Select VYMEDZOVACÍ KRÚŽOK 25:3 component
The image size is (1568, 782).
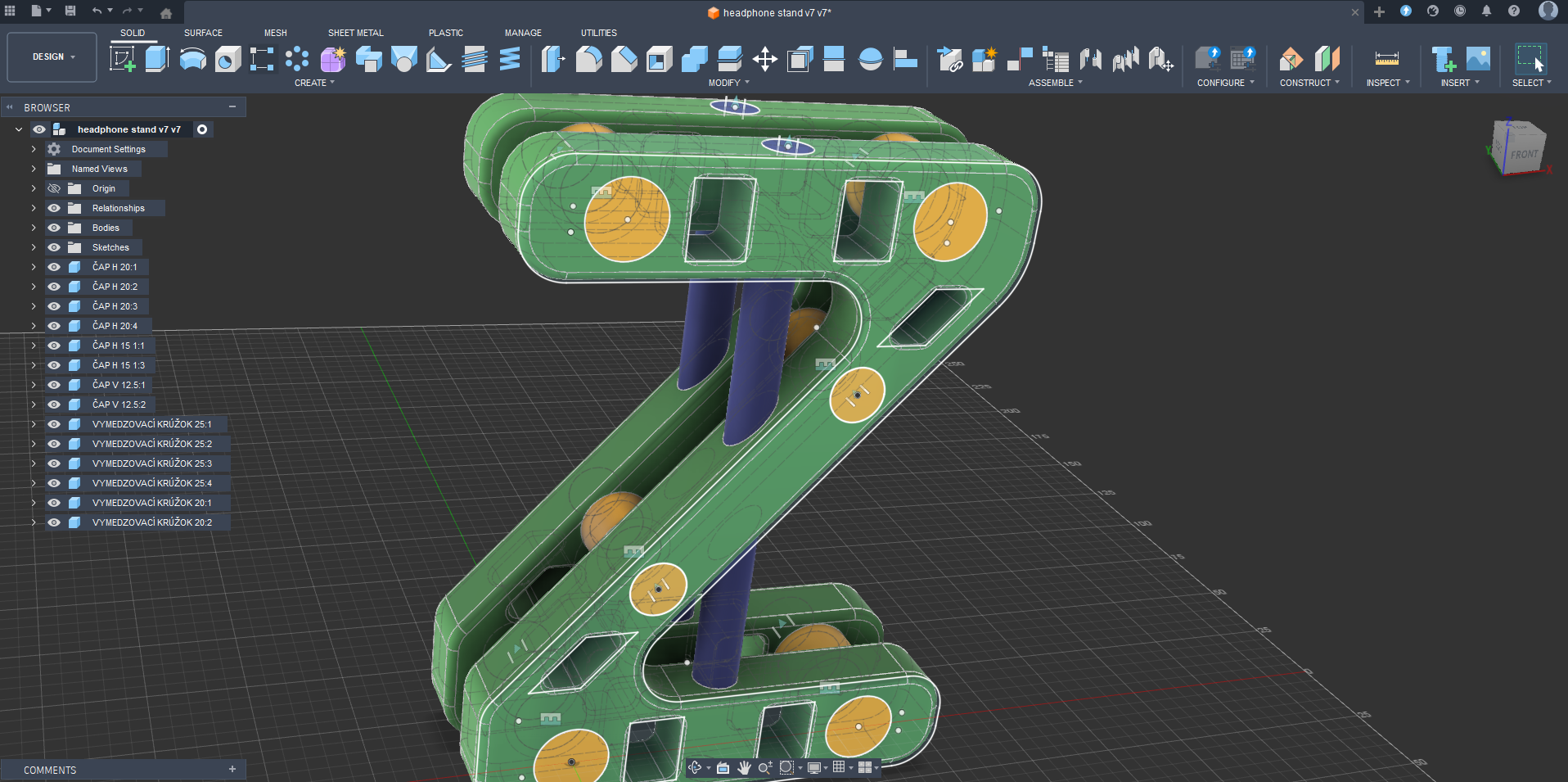tap(151, 463)
